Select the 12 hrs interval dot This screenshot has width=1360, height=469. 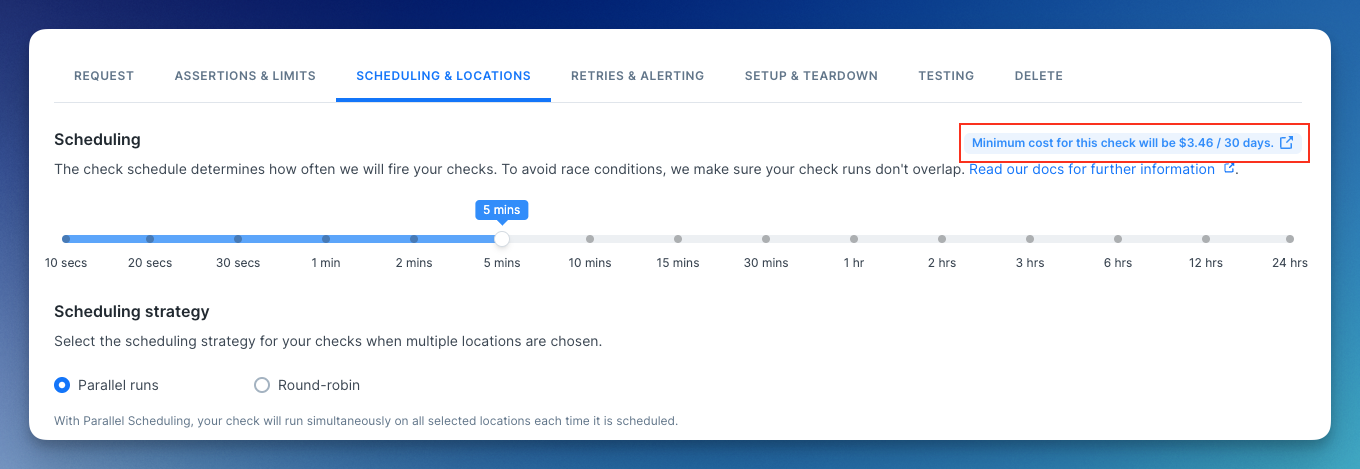coord(1206,239)
